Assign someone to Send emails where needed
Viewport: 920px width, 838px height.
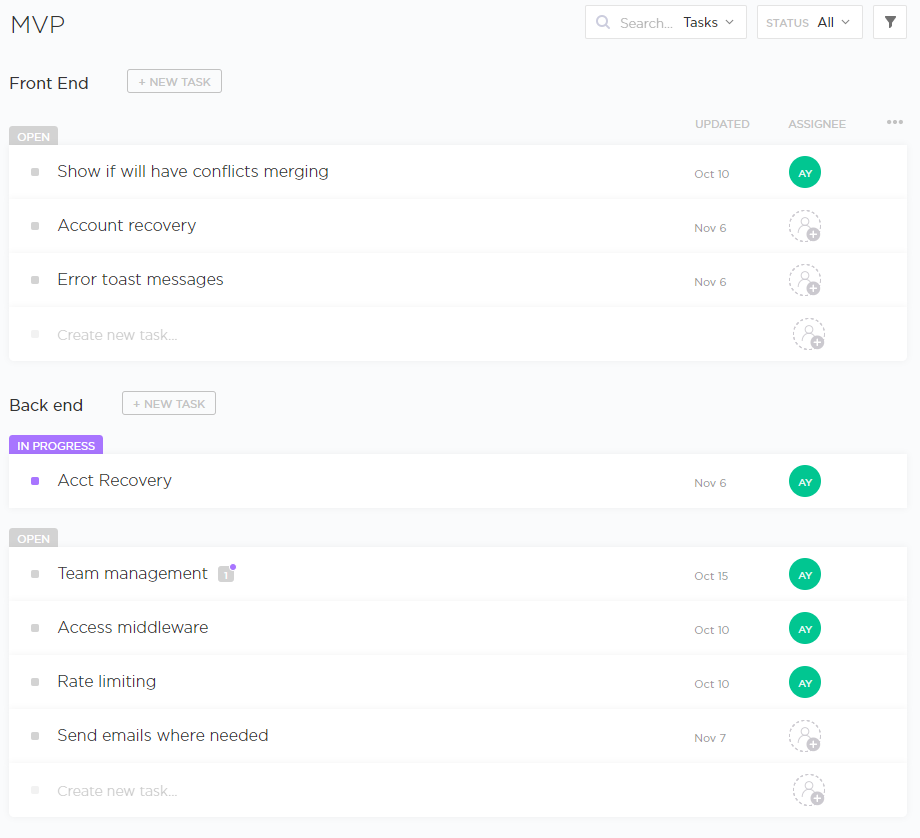point(804,736)
